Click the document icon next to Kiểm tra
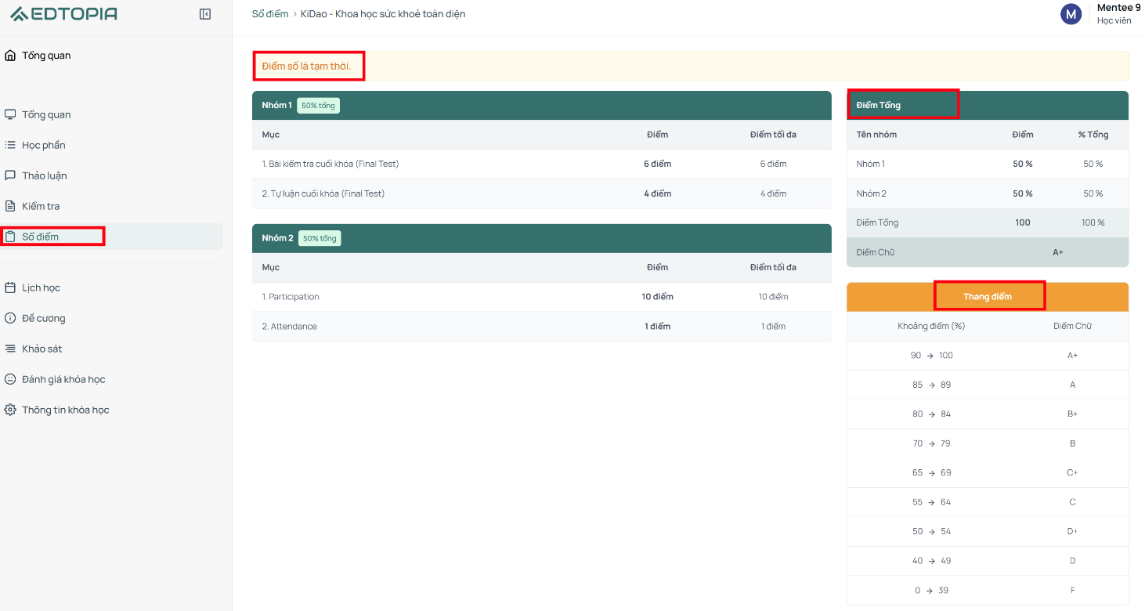 click(10, 207)
